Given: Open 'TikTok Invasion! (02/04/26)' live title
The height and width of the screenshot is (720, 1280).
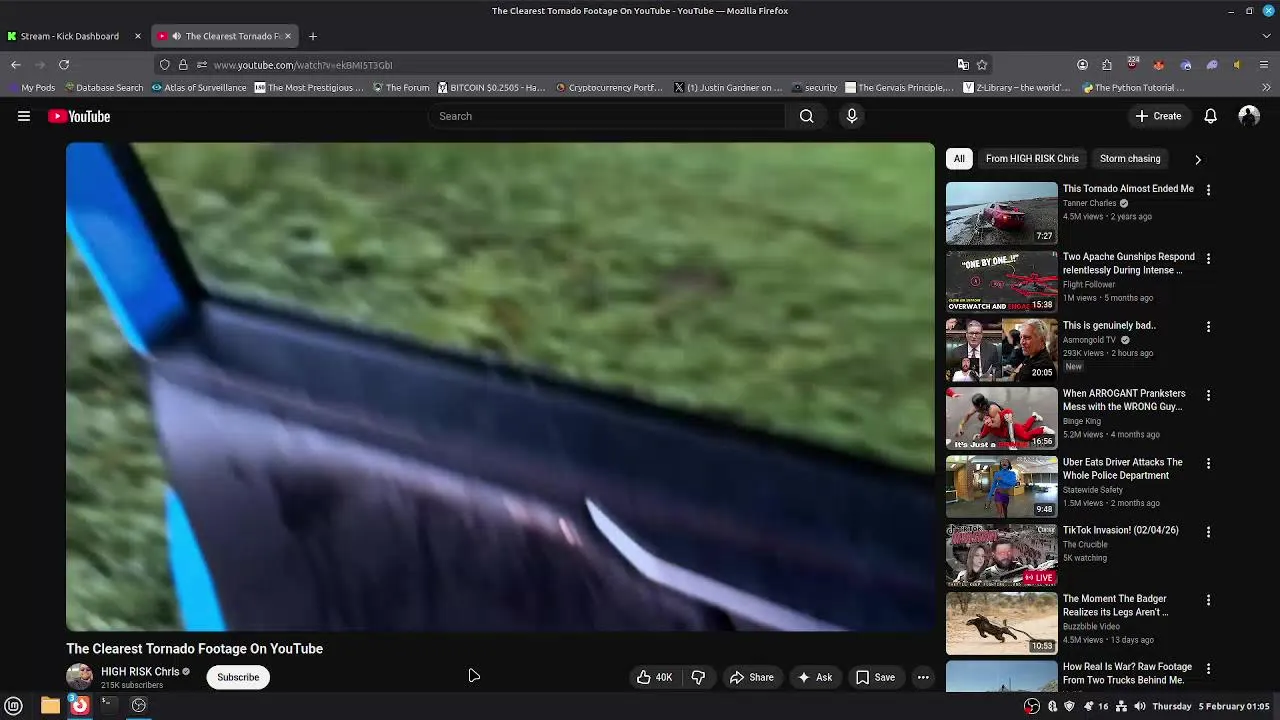Looking at the screenshot, I should coord(1120,530).
